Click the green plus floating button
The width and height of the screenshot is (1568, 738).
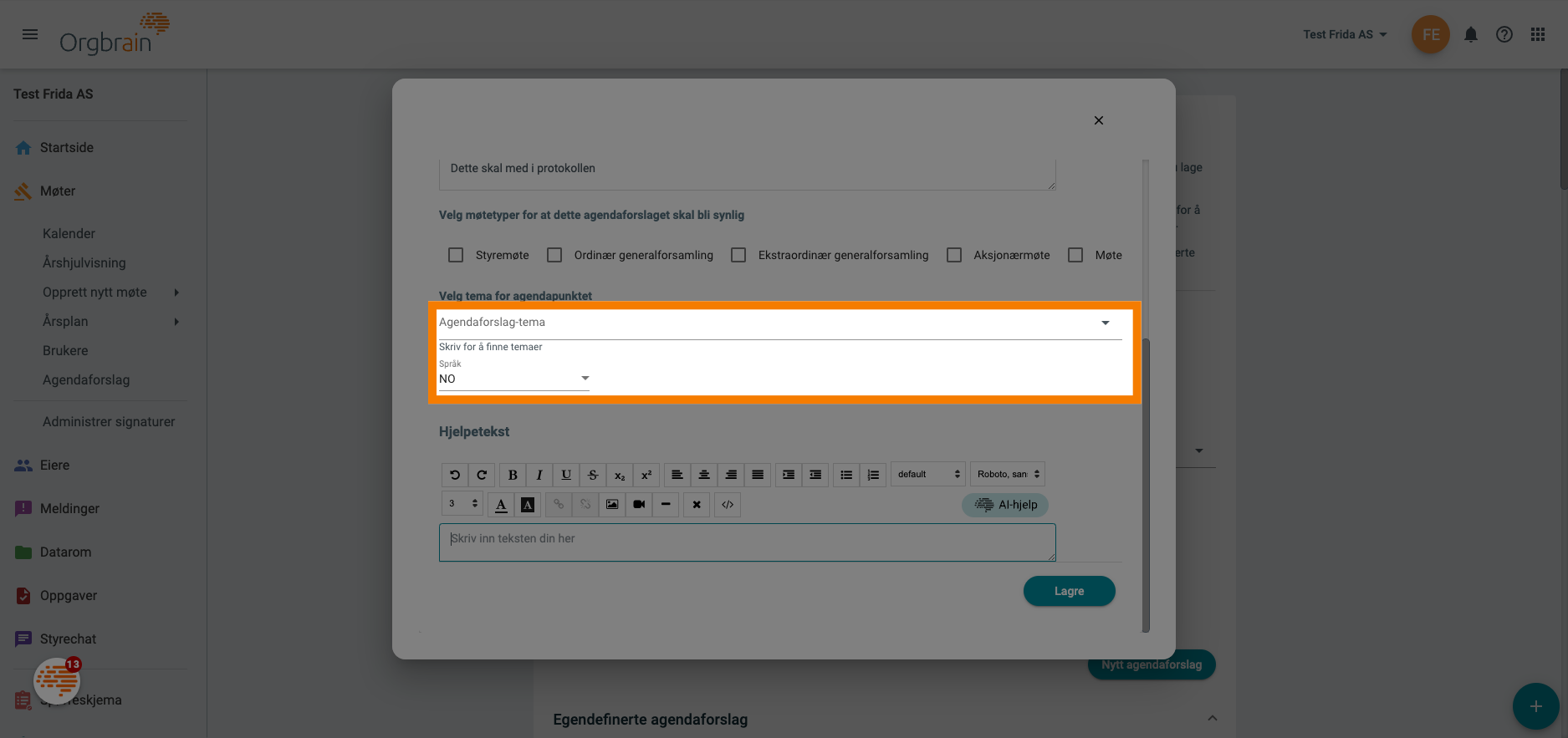[1535, 706]
